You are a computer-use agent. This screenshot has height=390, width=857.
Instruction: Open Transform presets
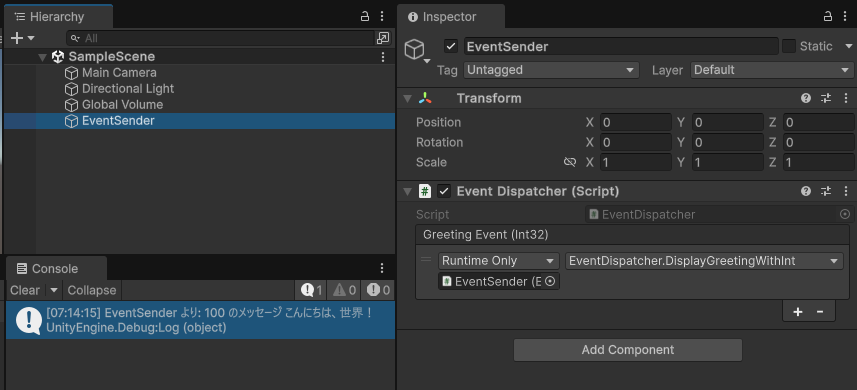tap(826, 98)
